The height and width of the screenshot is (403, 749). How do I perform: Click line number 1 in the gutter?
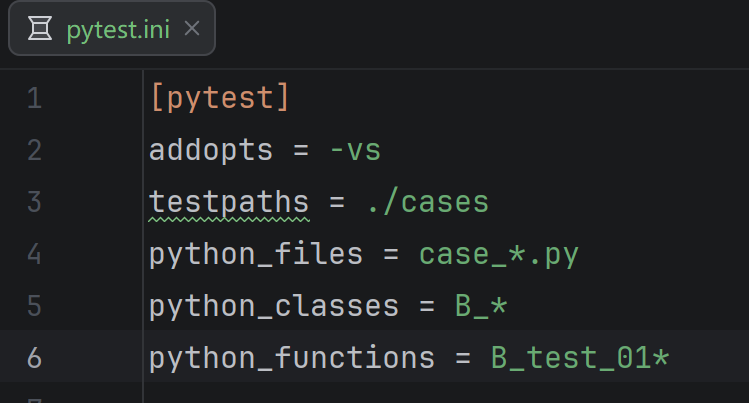pos(34,98)
